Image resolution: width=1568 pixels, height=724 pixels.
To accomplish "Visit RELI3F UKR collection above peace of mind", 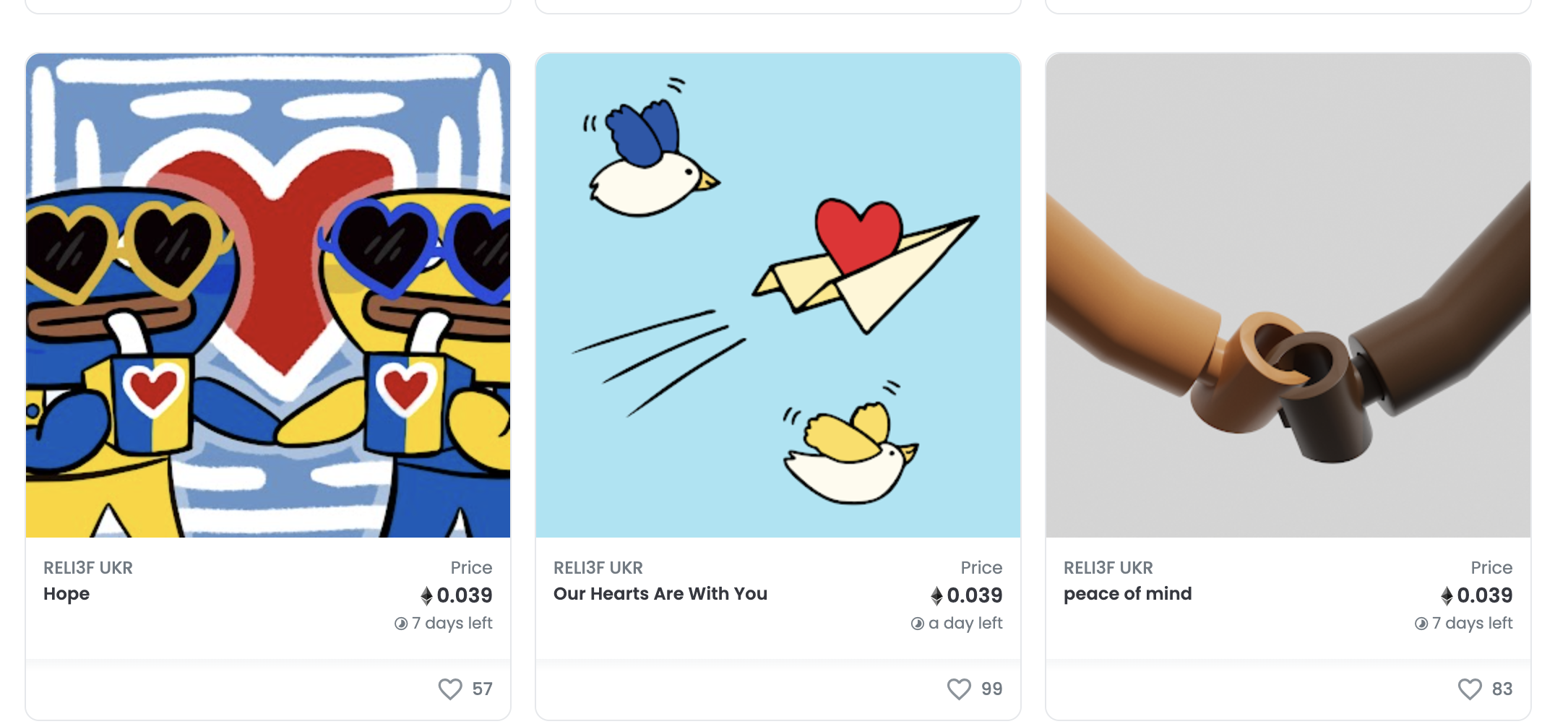I will coord(1108,568).
